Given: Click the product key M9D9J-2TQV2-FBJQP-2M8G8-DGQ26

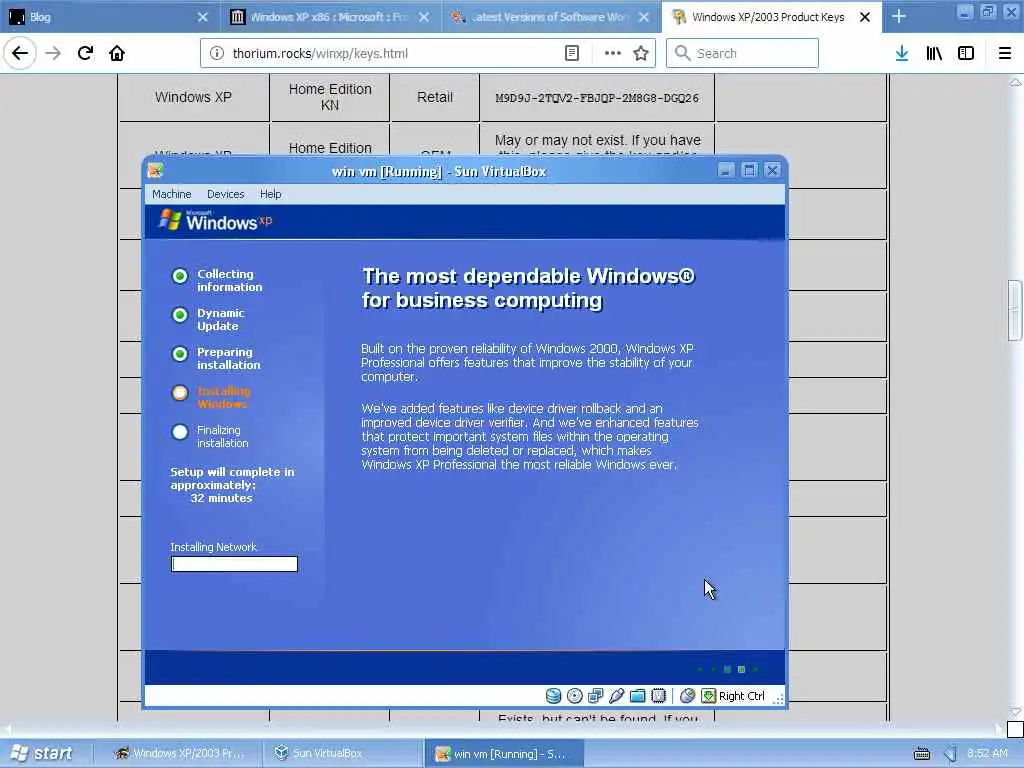Looking at the screenshot, I should pos(597,98).
